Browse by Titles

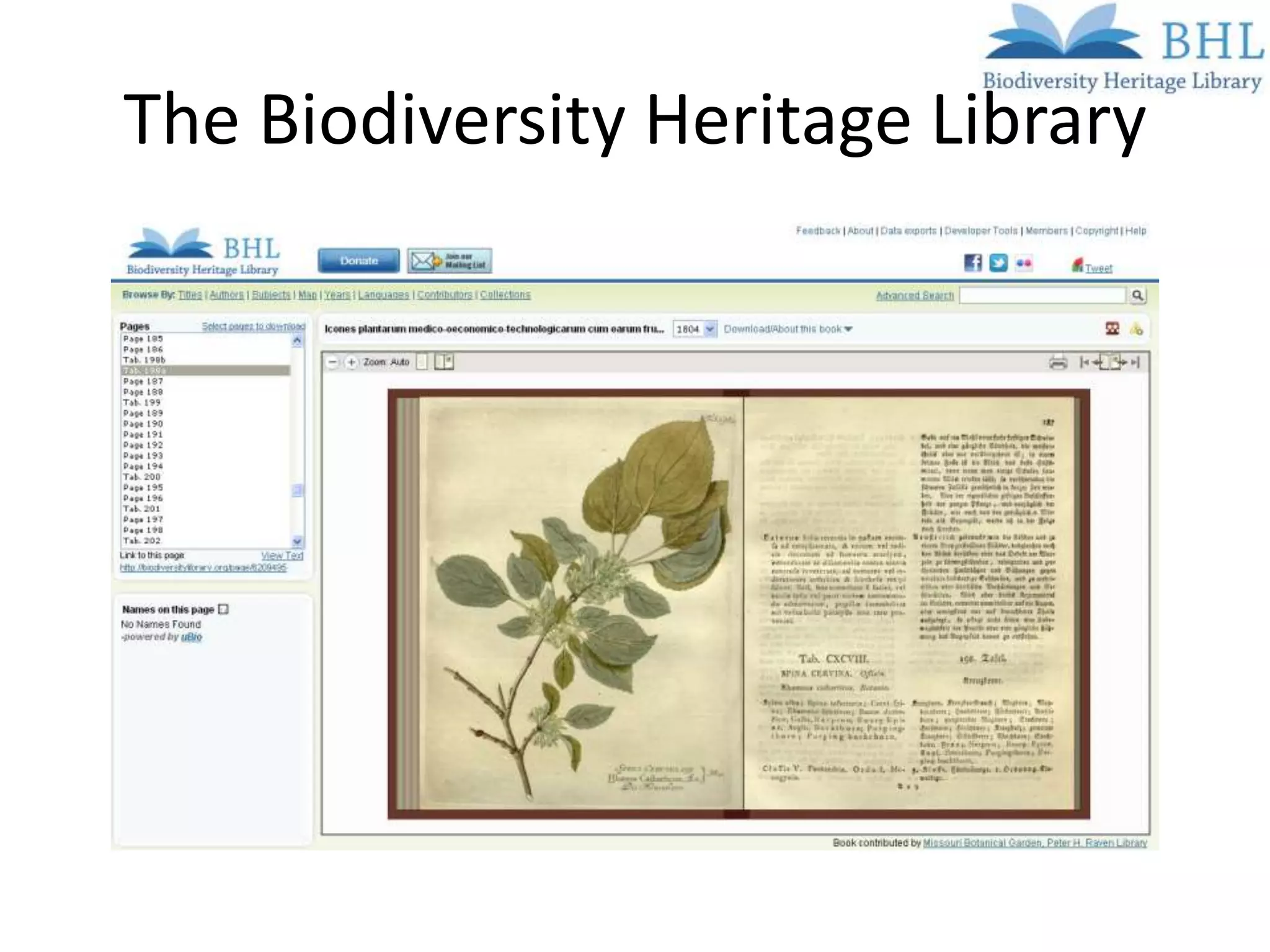190,295
